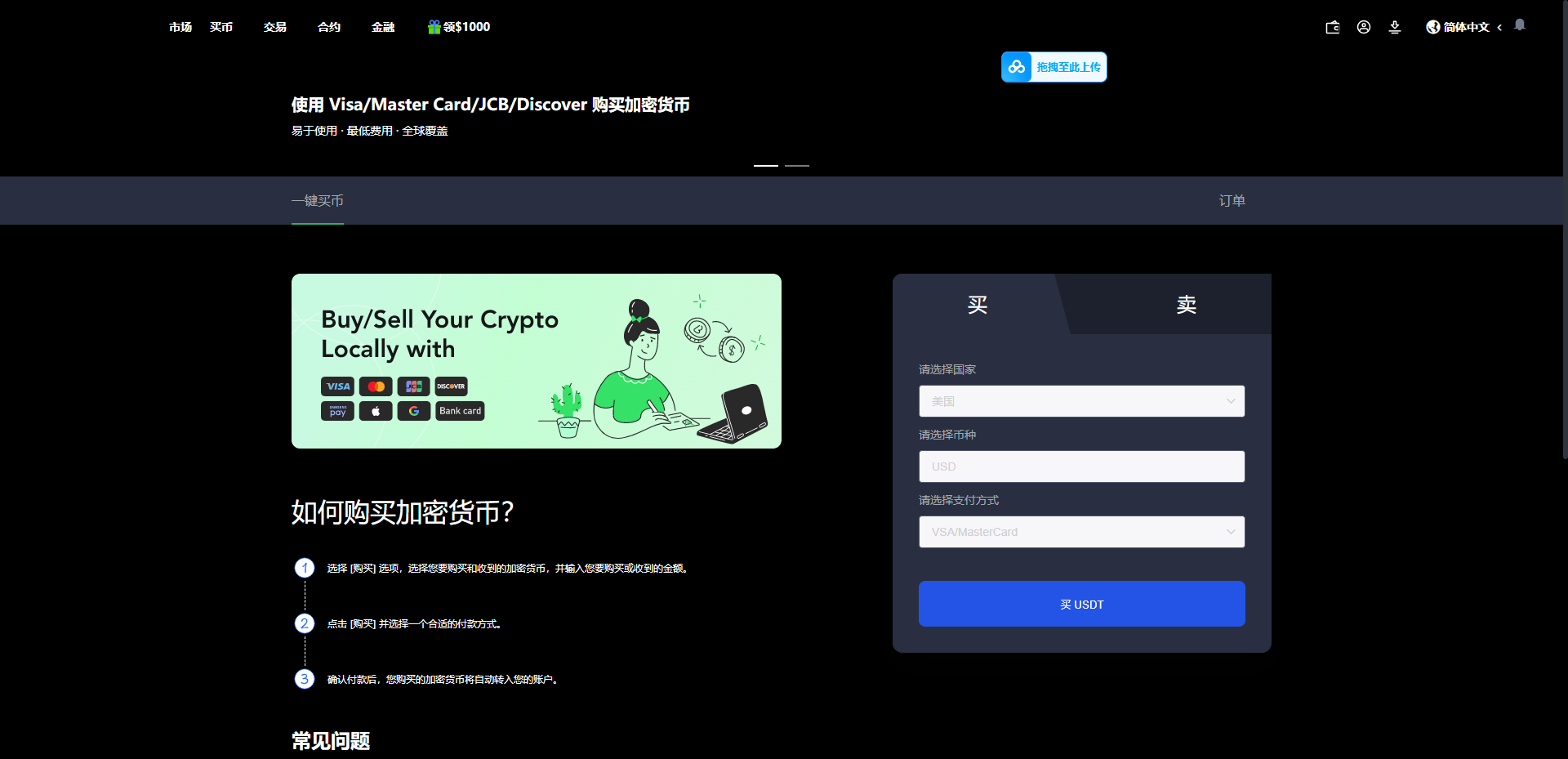Screen dimensions: 1568x759
Task: Click the user account profile icon
Action: (x=1364, y=27)
